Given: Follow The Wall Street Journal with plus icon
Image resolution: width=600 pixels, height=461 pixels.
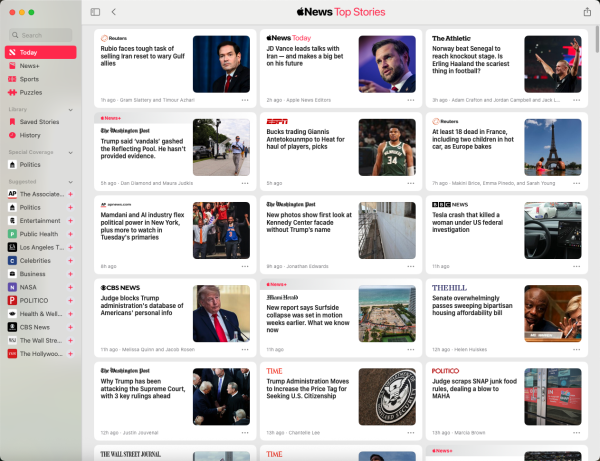Looking at the screenshot, I should point(70,340).
